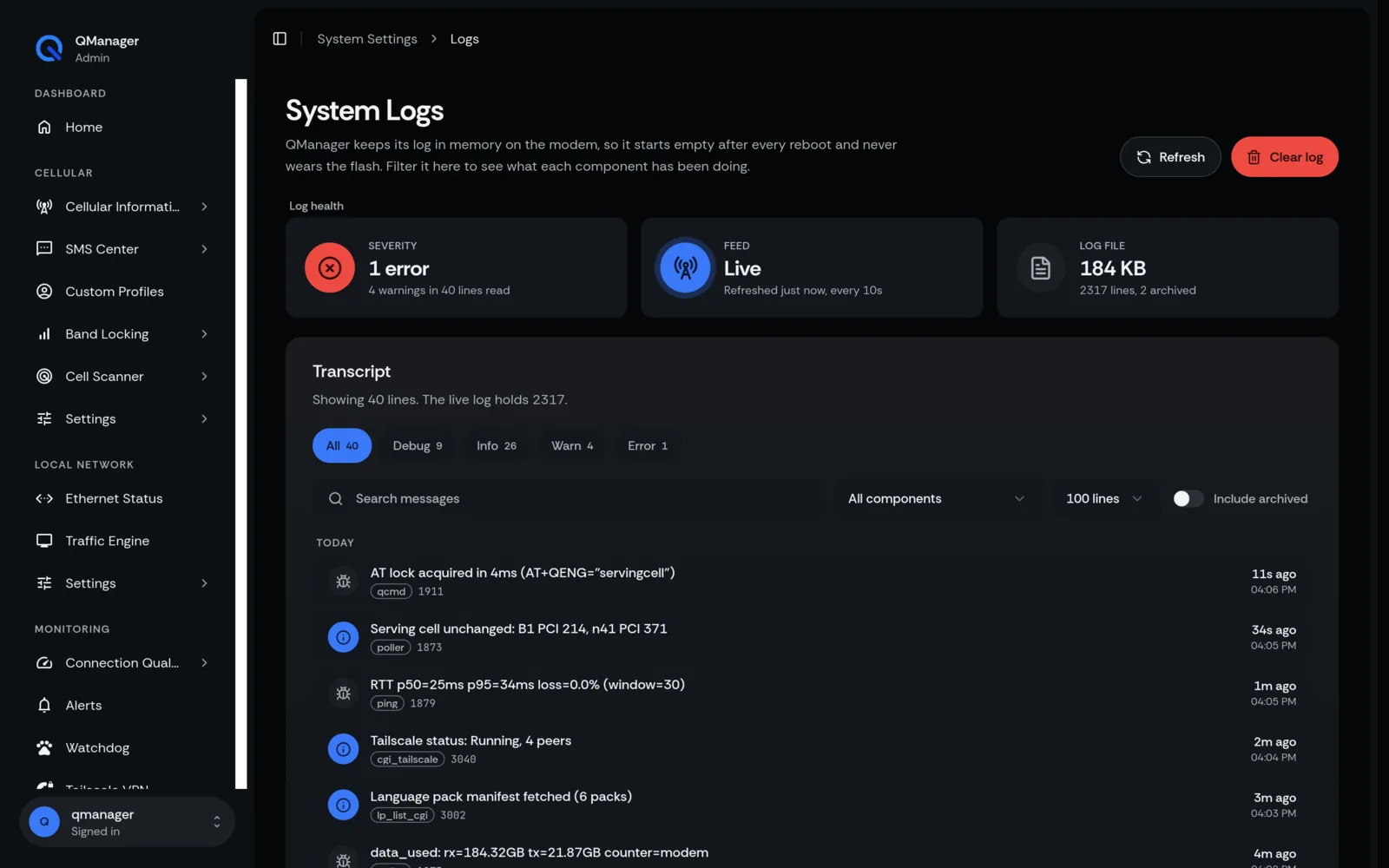Open All components dropdown
1389x868 pixels.
(x=936, y=499)
